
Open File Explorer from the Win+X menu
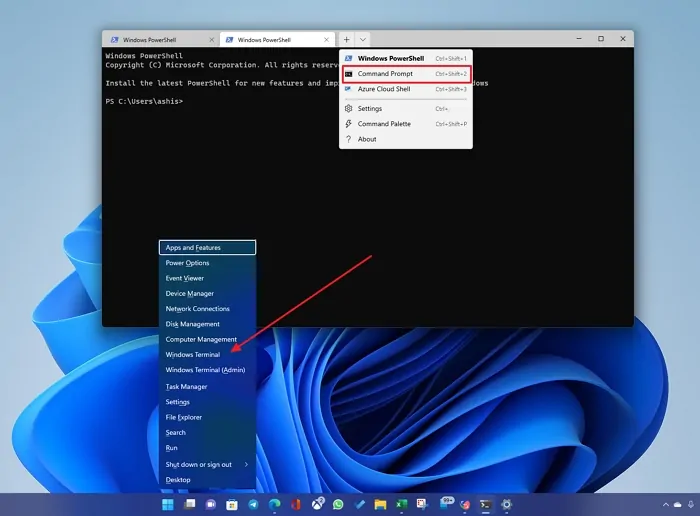pos(207,417)
